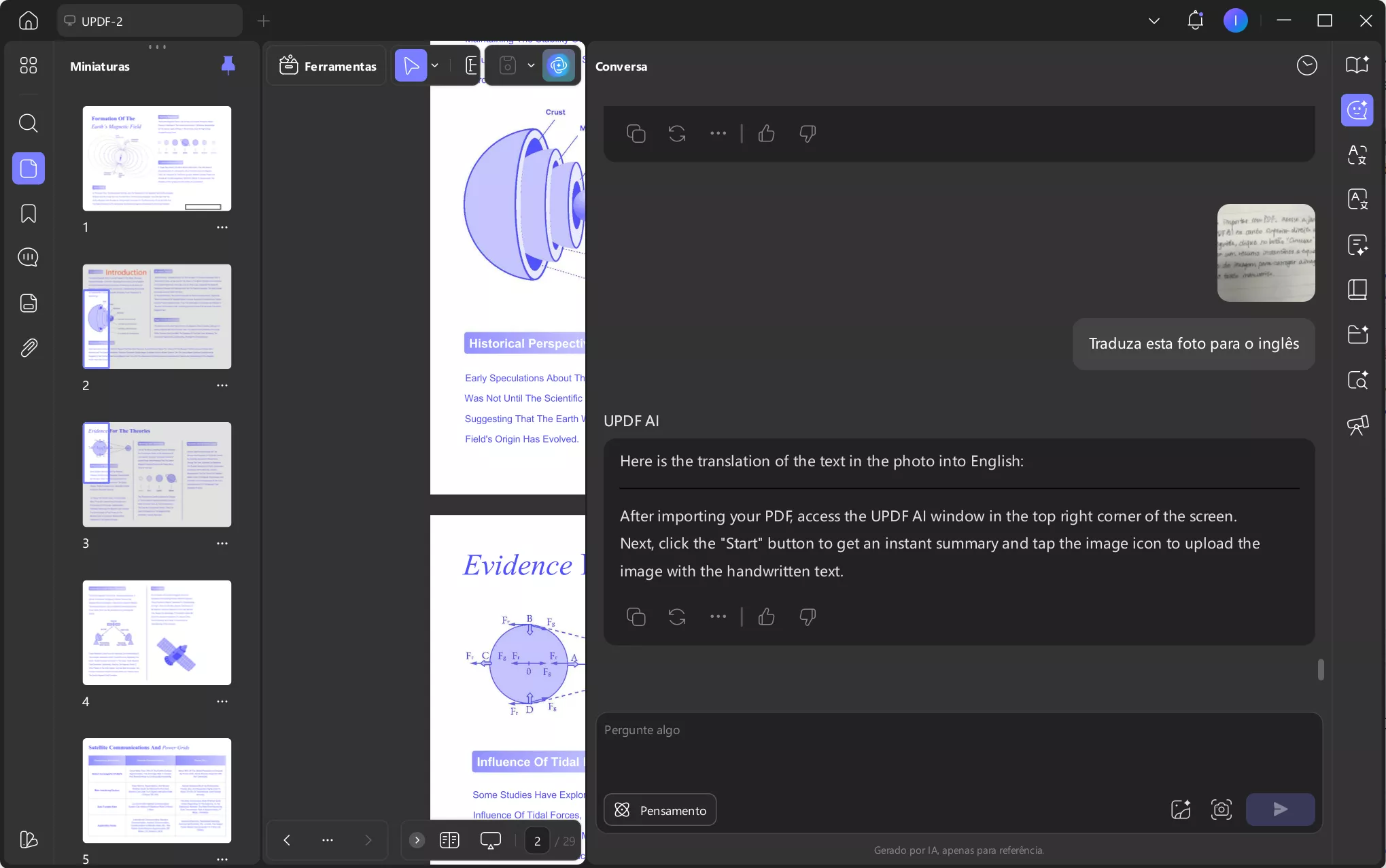Open the attachments paperclip panel
This screenshot has height=868, width=1386.
coord(28,347)
